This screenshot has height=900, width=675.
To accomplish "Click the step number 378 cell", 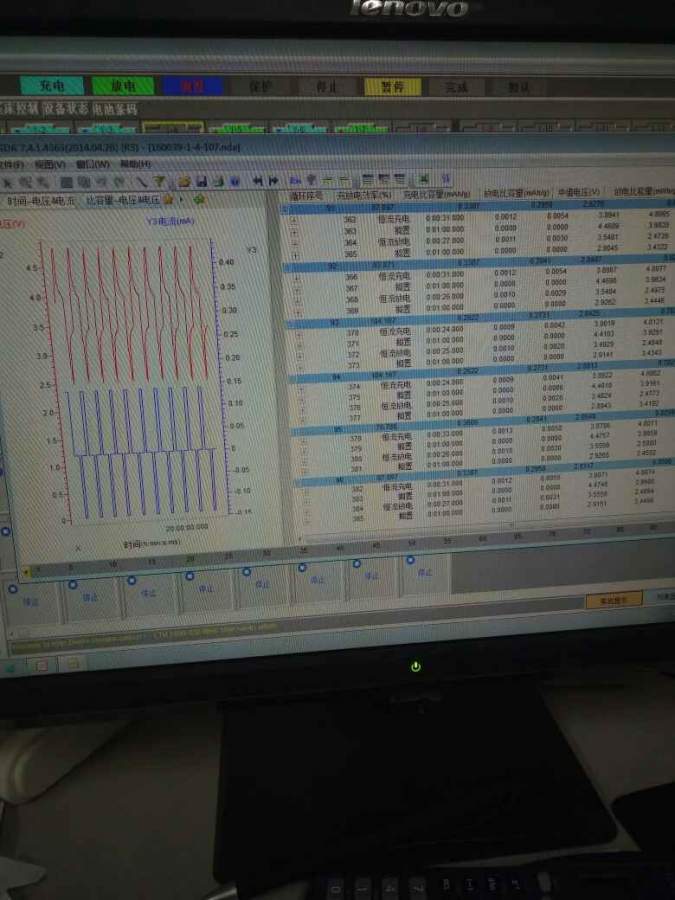I will (x=355, y=438).
